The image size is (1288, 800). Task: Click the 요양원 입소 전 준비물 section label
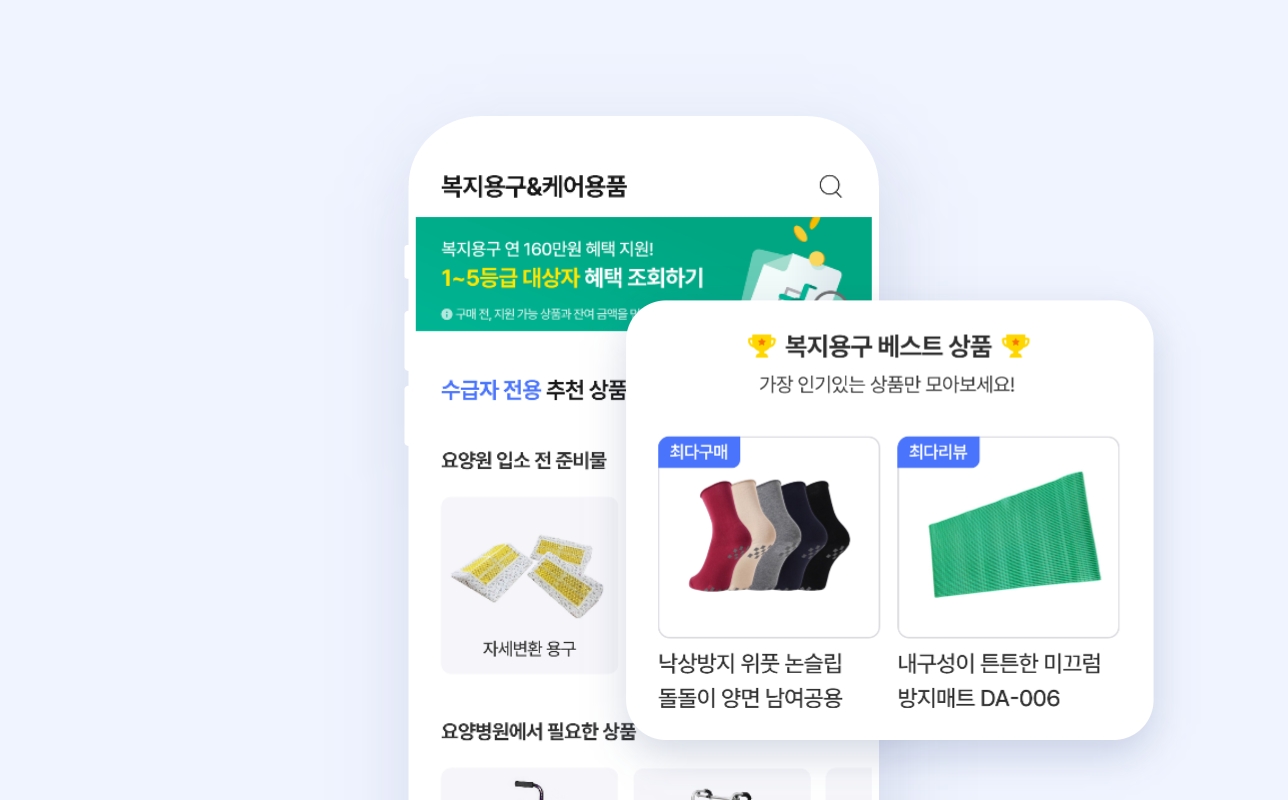524,460
